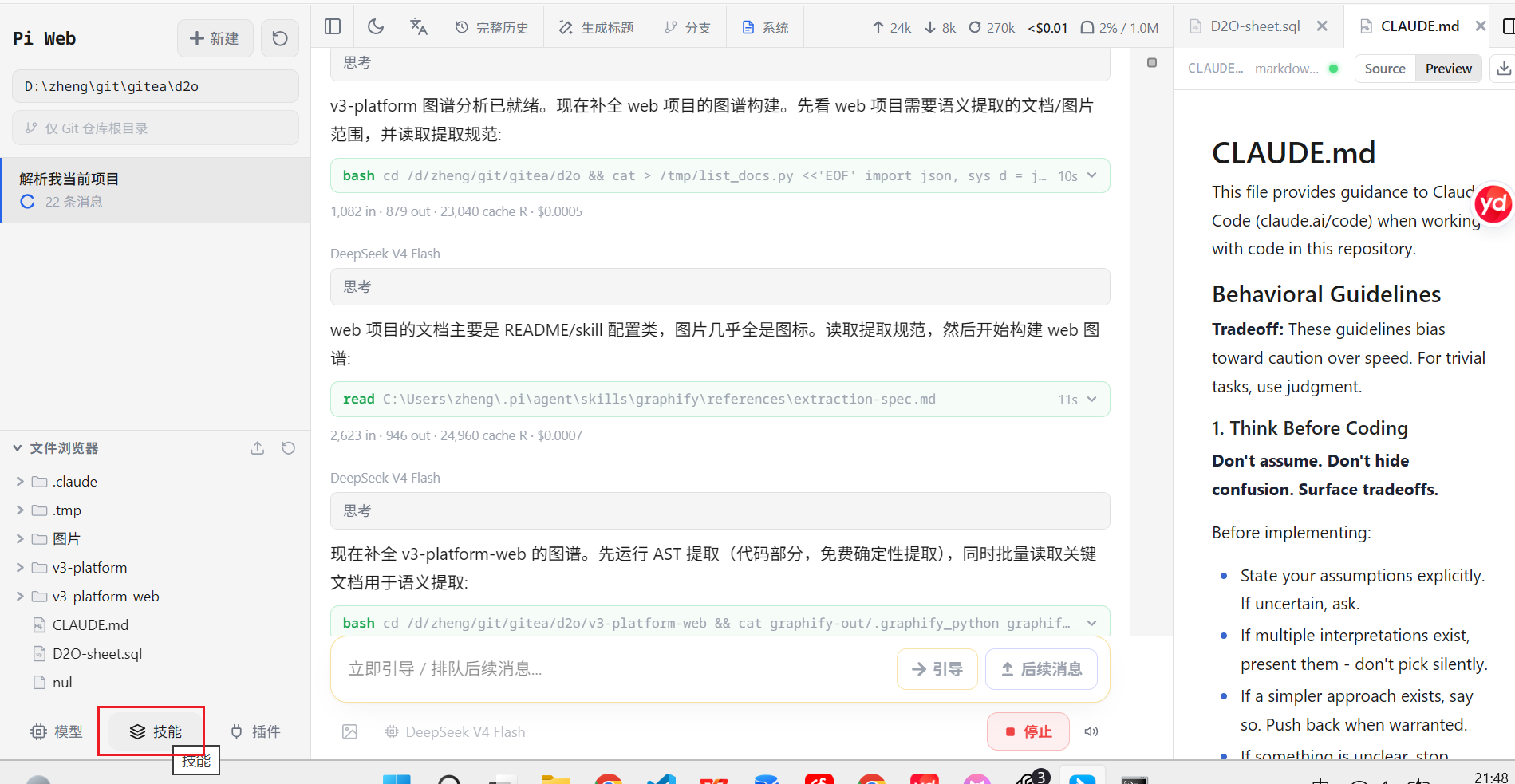Expand the first 思考 thinking block
Screen dimensions: 1515x784
720,63
